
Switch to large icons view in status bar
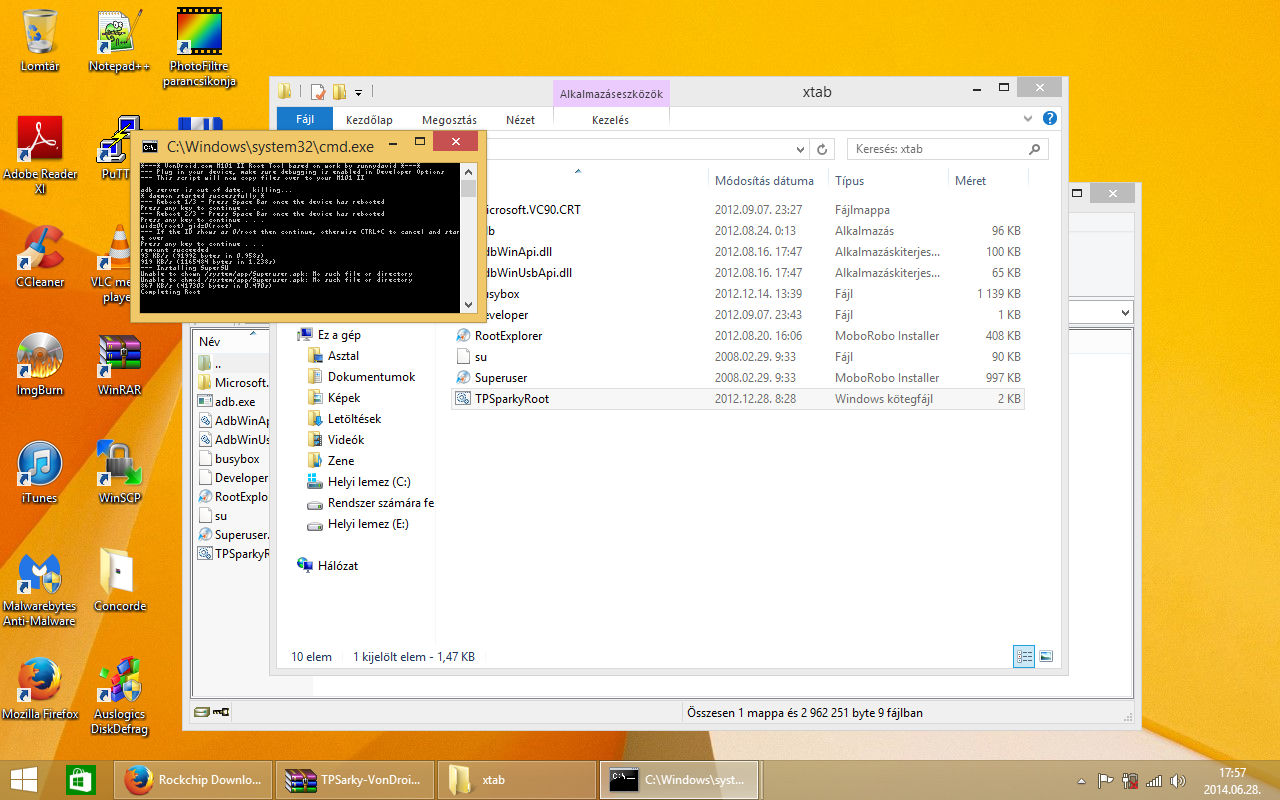[x=1046, y=656]
